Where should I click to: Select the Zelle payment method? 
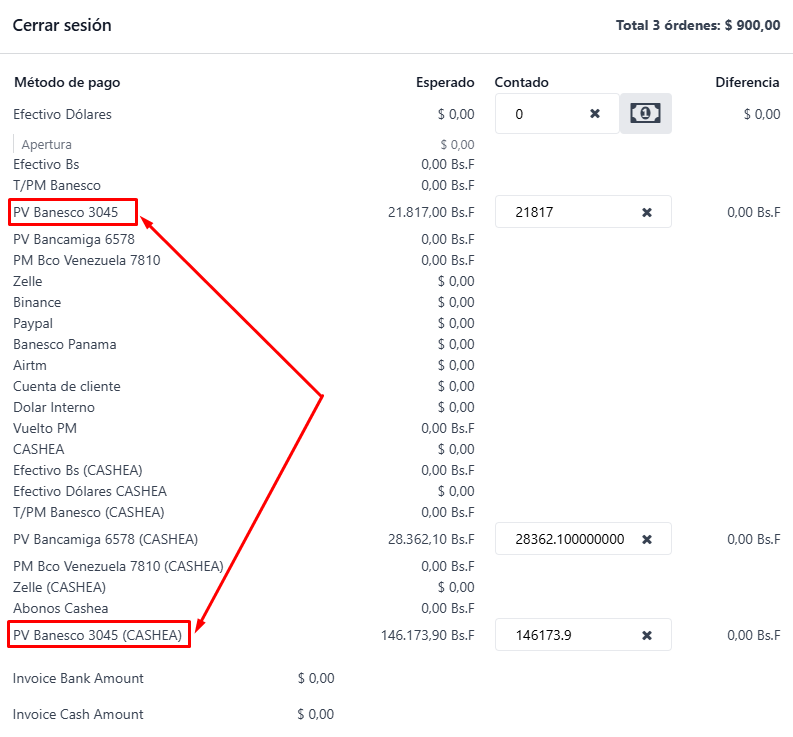tap(28, 281)
